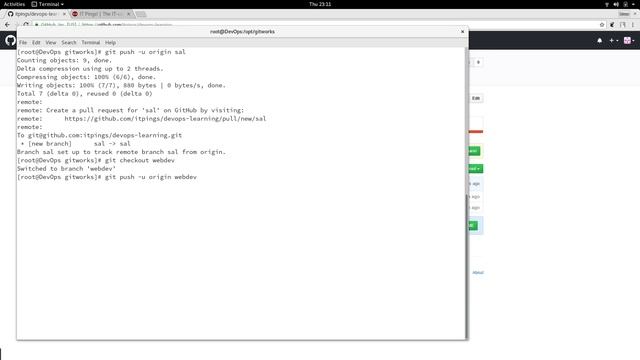The image size is (640, 360).
Task: Go to GitHub home via Octocat logo
Action: click(11, 40)
